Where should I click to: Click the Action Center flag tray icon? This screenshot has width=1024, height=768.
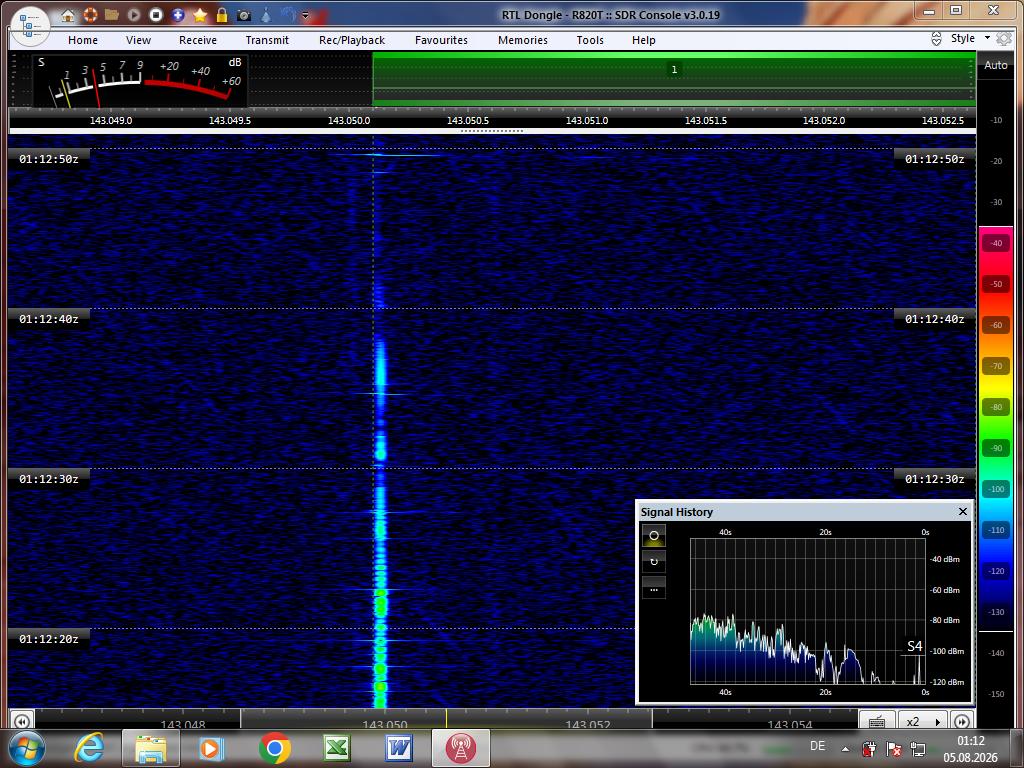point(893,749)
